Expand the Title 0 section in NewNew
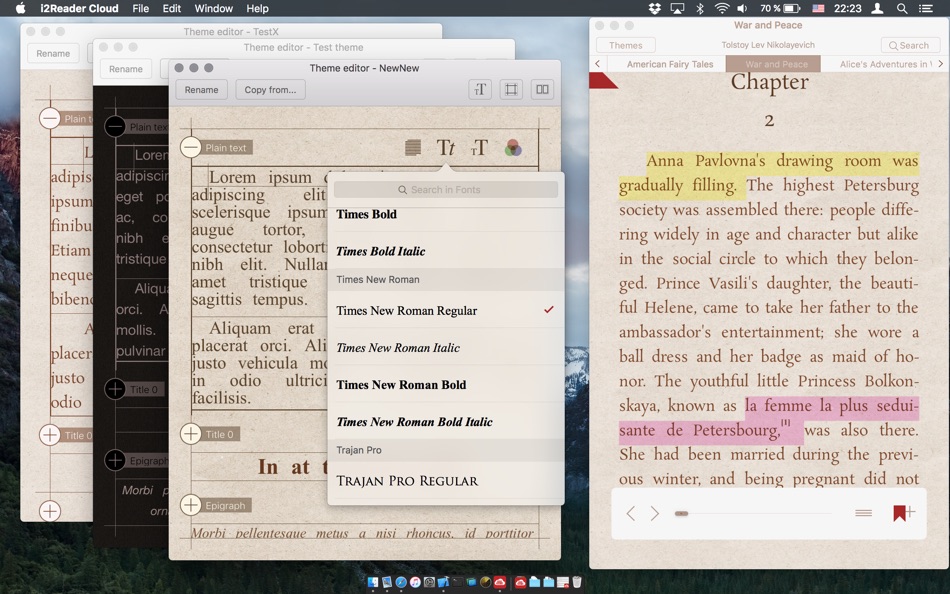Image resolution: width=950 pixels, height=594 pixels. [x=191, y=433]
